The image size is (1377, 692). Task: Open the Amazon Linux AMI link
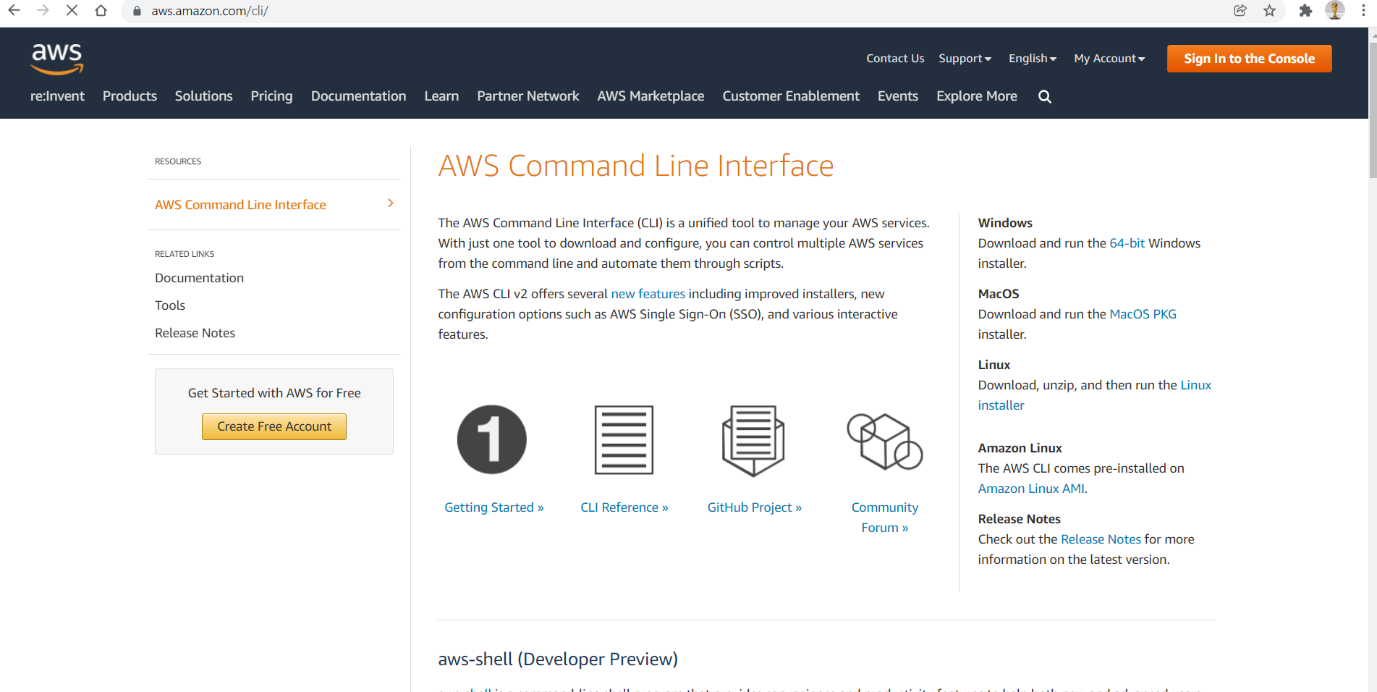coord(1031,489)
